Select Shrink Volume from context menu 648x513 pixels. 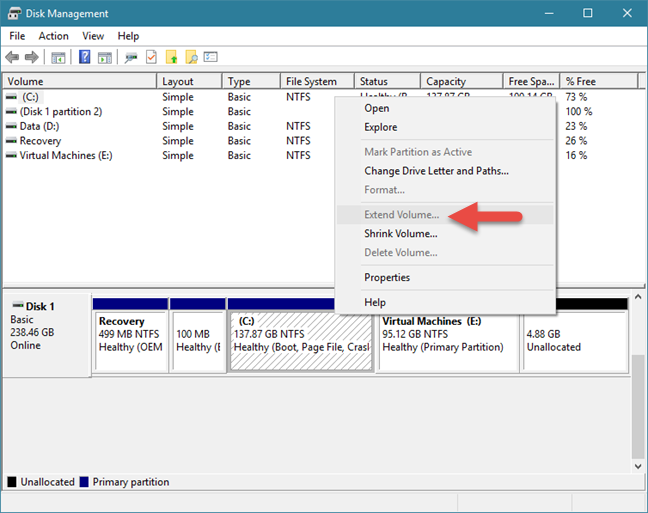pos(445,234)
